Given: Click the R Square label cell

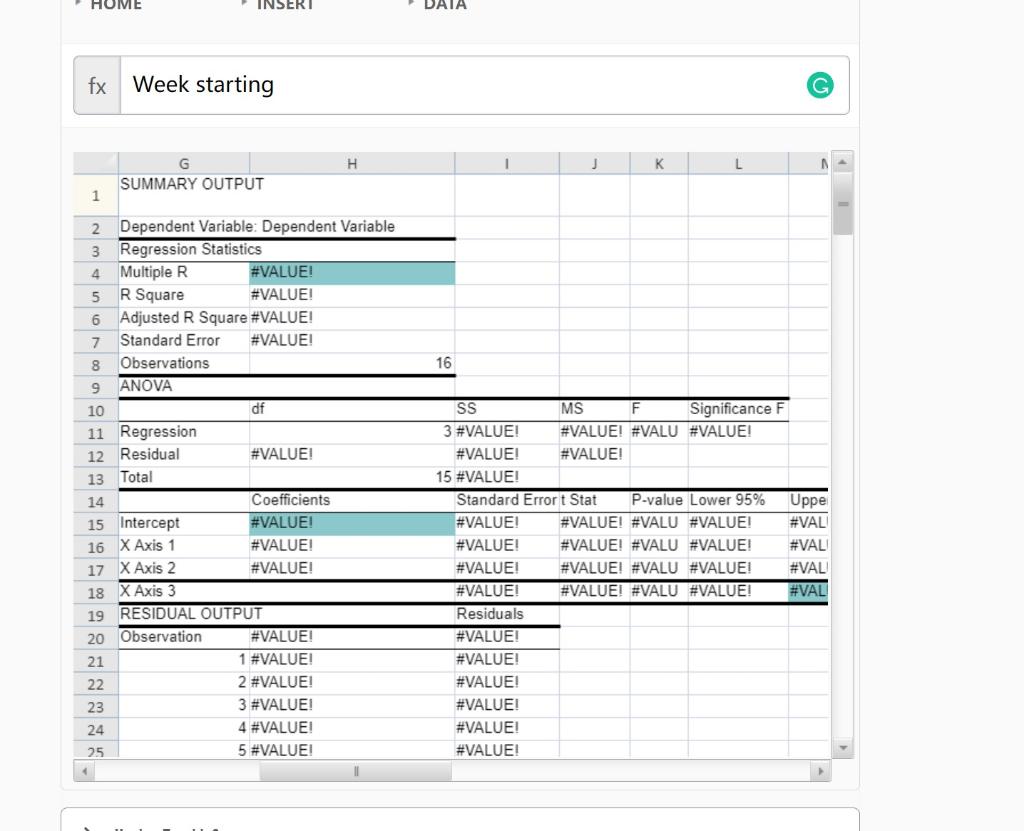Looking at the screenshot, I should click(184, 296).
